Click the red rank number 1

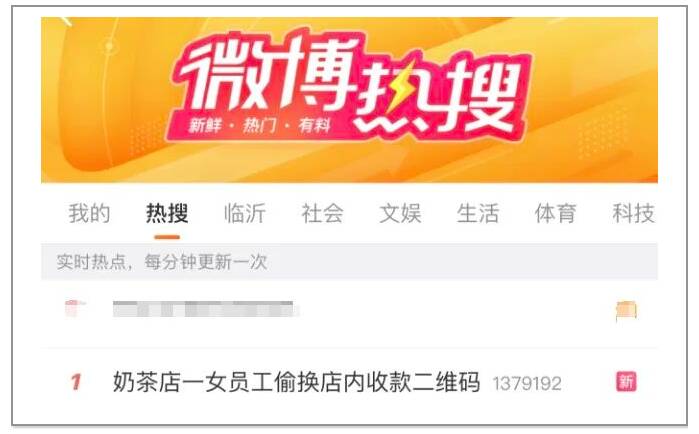point(76,382)
